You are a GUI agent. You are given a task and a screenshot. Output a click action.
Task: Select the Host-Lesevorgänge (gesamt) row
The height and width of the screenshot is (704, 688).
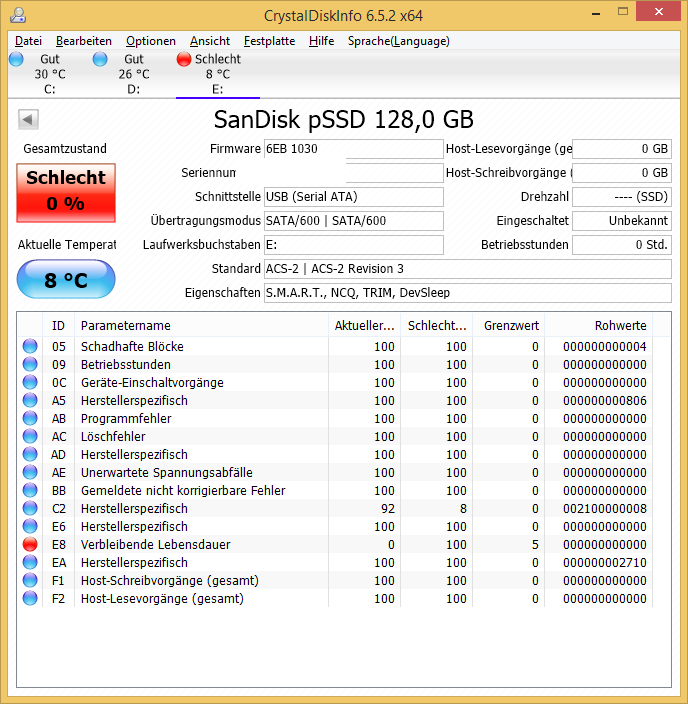coord(335,598)
